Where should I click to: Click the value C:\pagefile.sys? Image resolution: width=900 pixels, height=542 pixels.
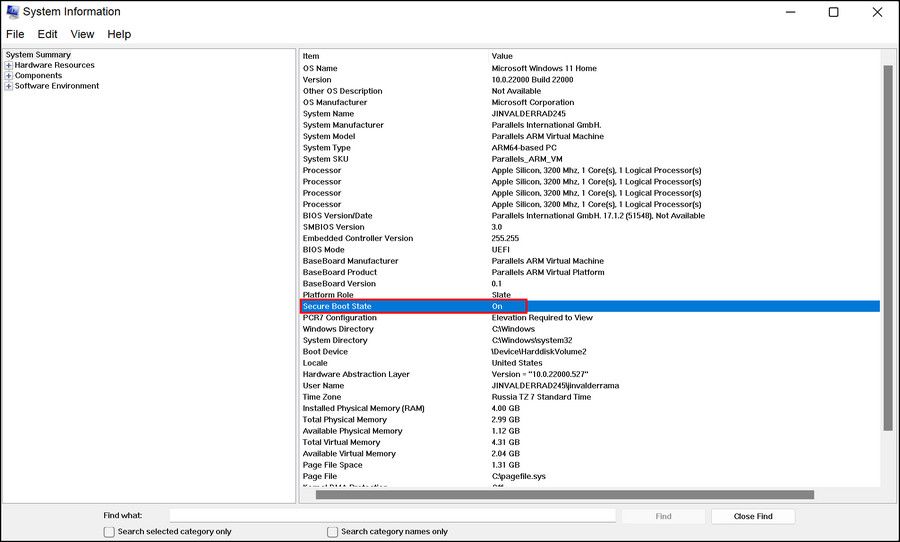coord(518,476)
